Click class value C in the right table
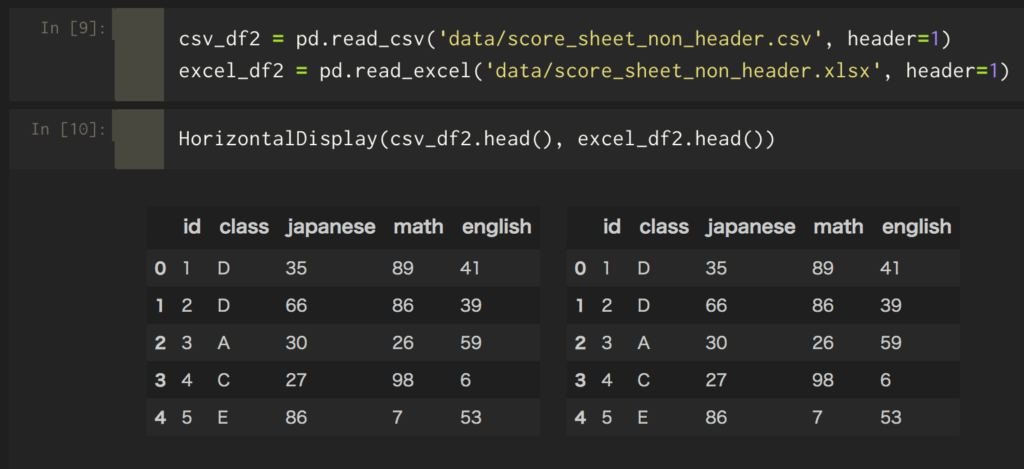 [644, 380]
